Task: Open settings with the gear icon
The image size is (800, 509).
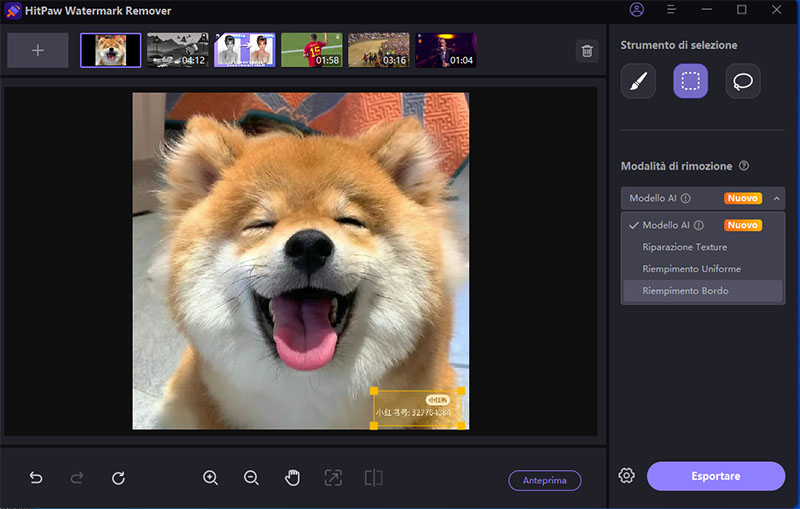Action: pyautogui.click(x=626, y=476)
